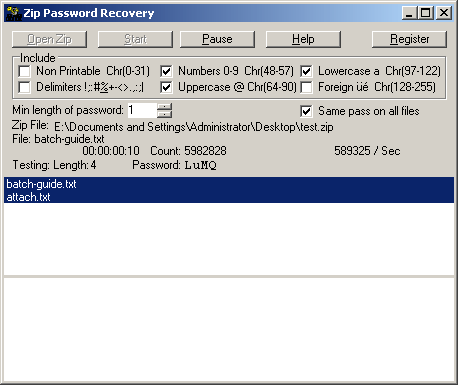This screenshot has height=385, width=458.
Task: Minimize the Zip Password Recovery window
Action: 410,13
